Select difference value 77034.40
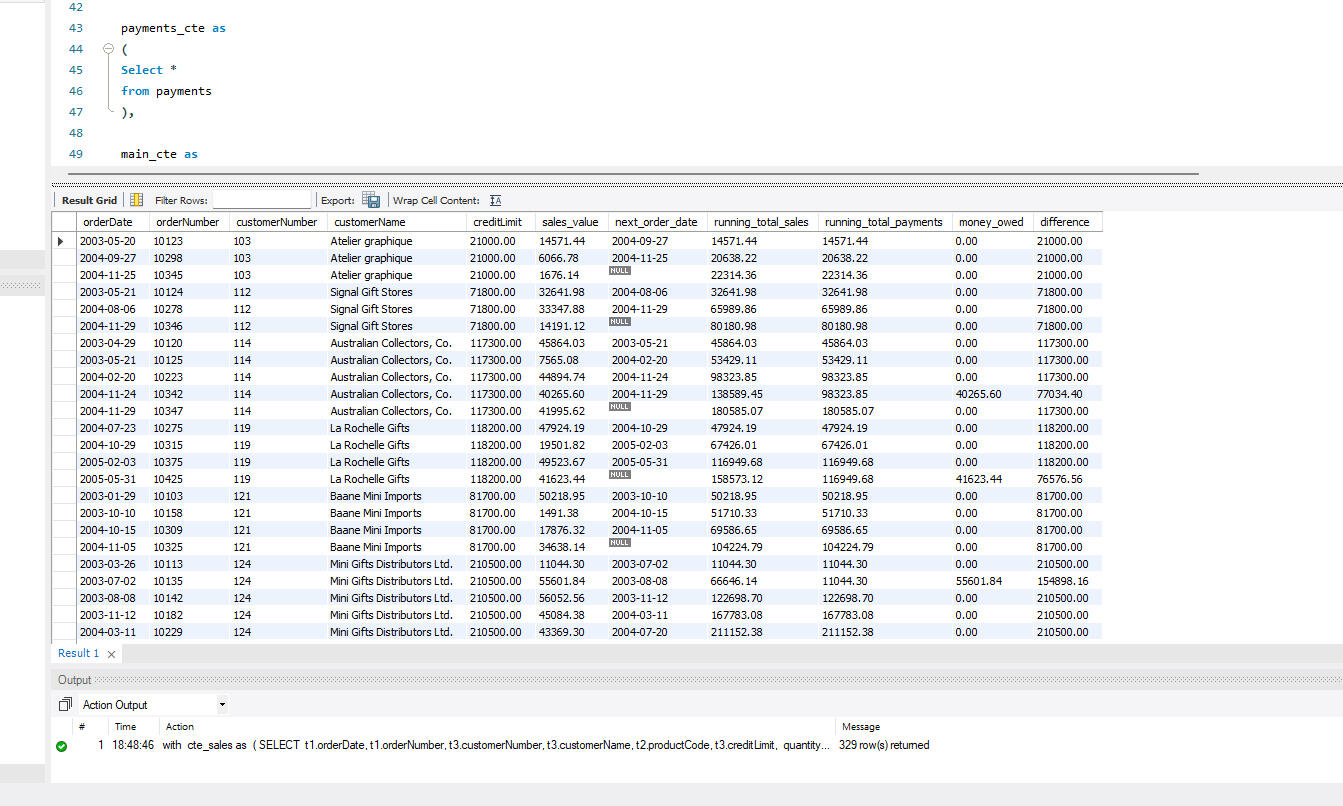 pyautogui.click(x=1062, y=394)
